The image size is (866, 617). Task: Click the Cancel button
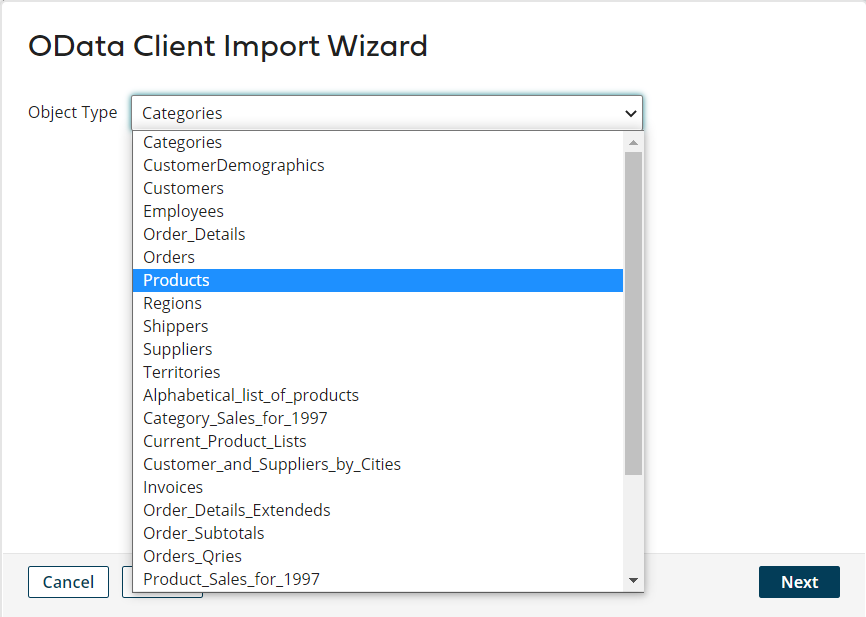tap(68, 582)
